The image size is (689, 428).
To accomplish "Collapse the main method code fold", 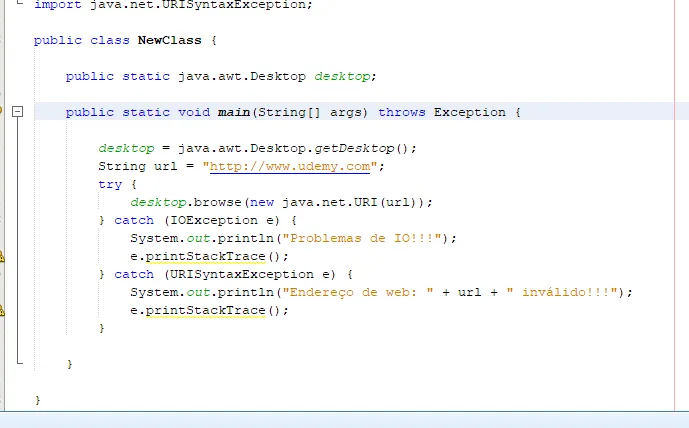I will 17,112.
